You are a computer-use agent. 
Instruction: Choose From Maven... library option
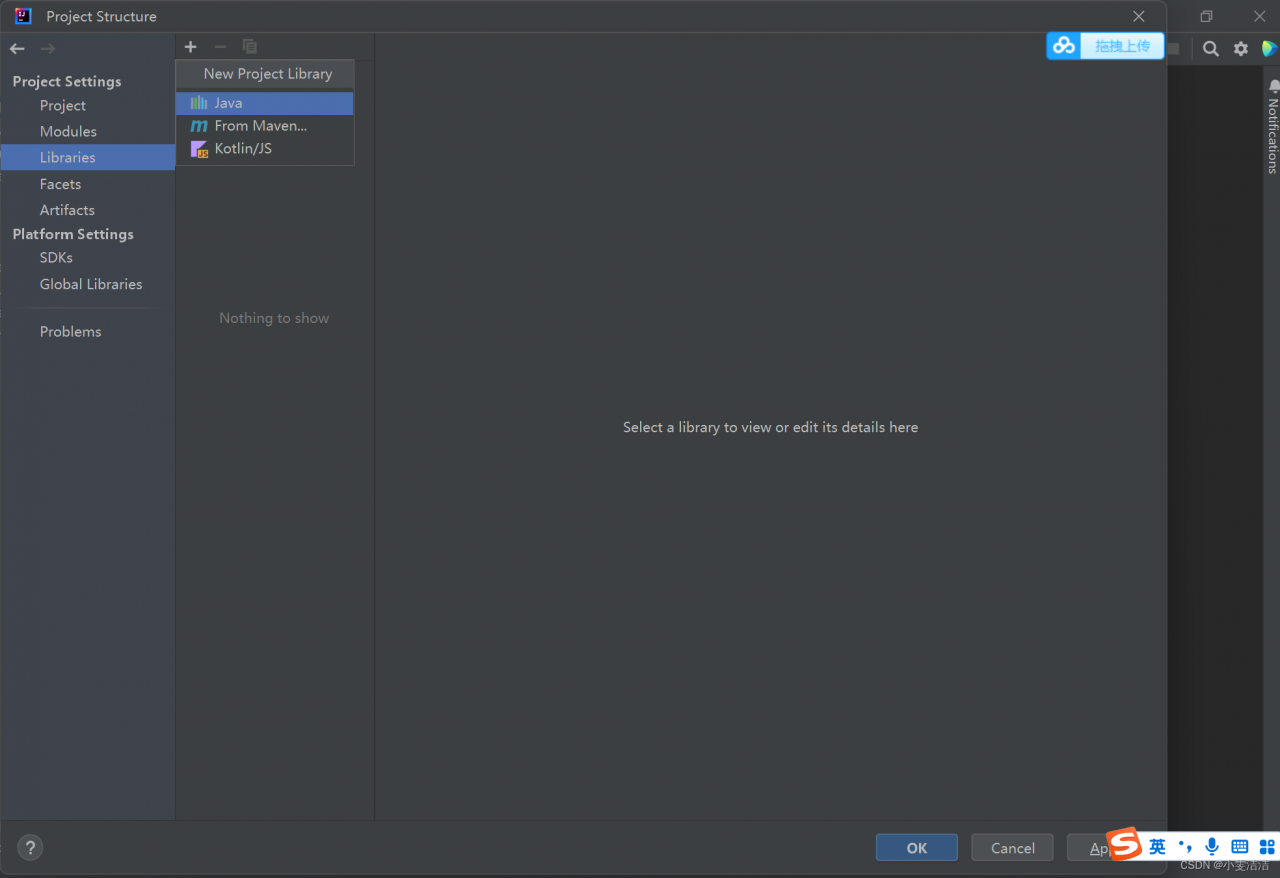pos(265,126)
